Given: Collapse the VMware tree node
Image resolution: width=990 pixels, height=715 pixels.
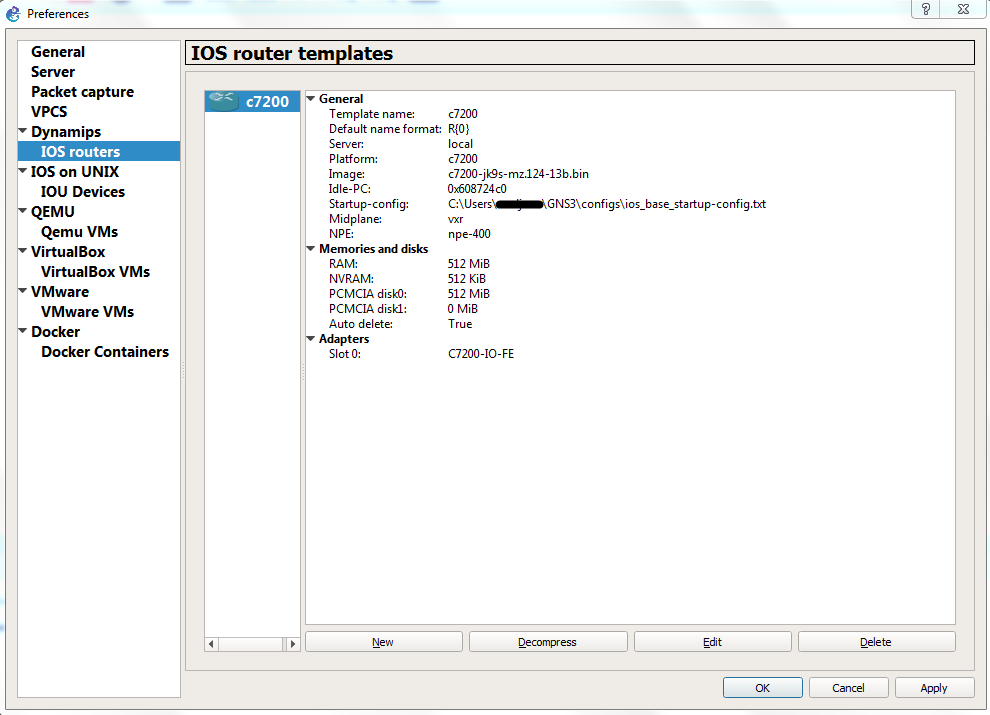Looking at the screenshot, I should [x=23, y=291].
